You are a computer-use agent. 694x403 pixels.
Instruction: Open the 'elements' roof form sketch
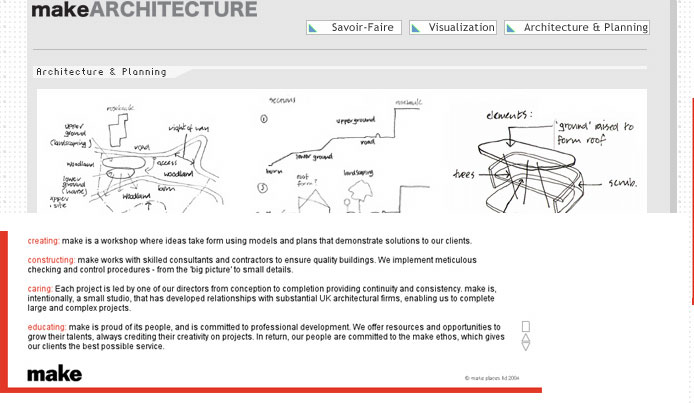point(545,160)
